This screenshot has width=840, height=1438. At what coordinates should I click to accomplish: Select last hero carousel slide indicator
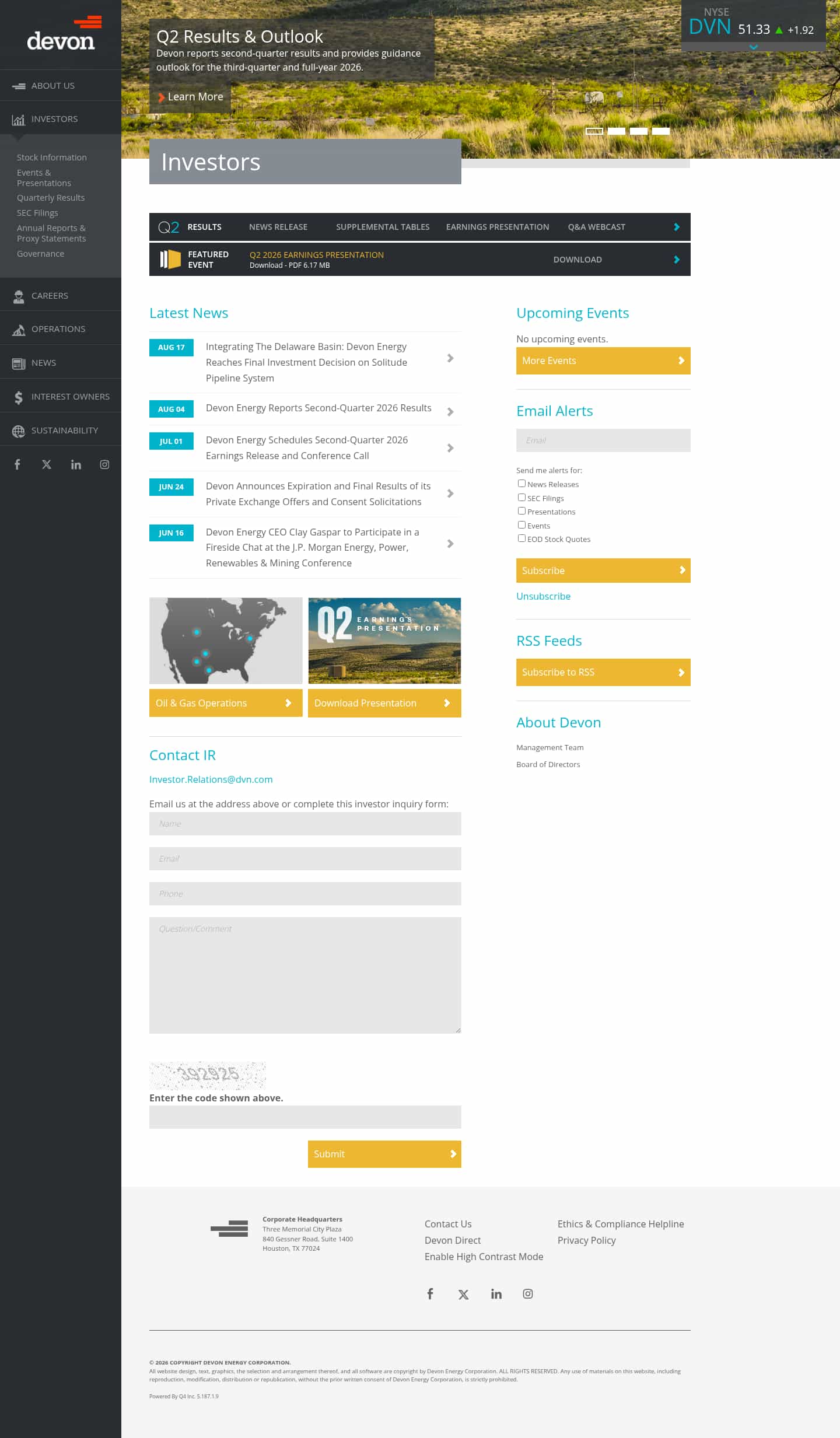pos(661,131)
